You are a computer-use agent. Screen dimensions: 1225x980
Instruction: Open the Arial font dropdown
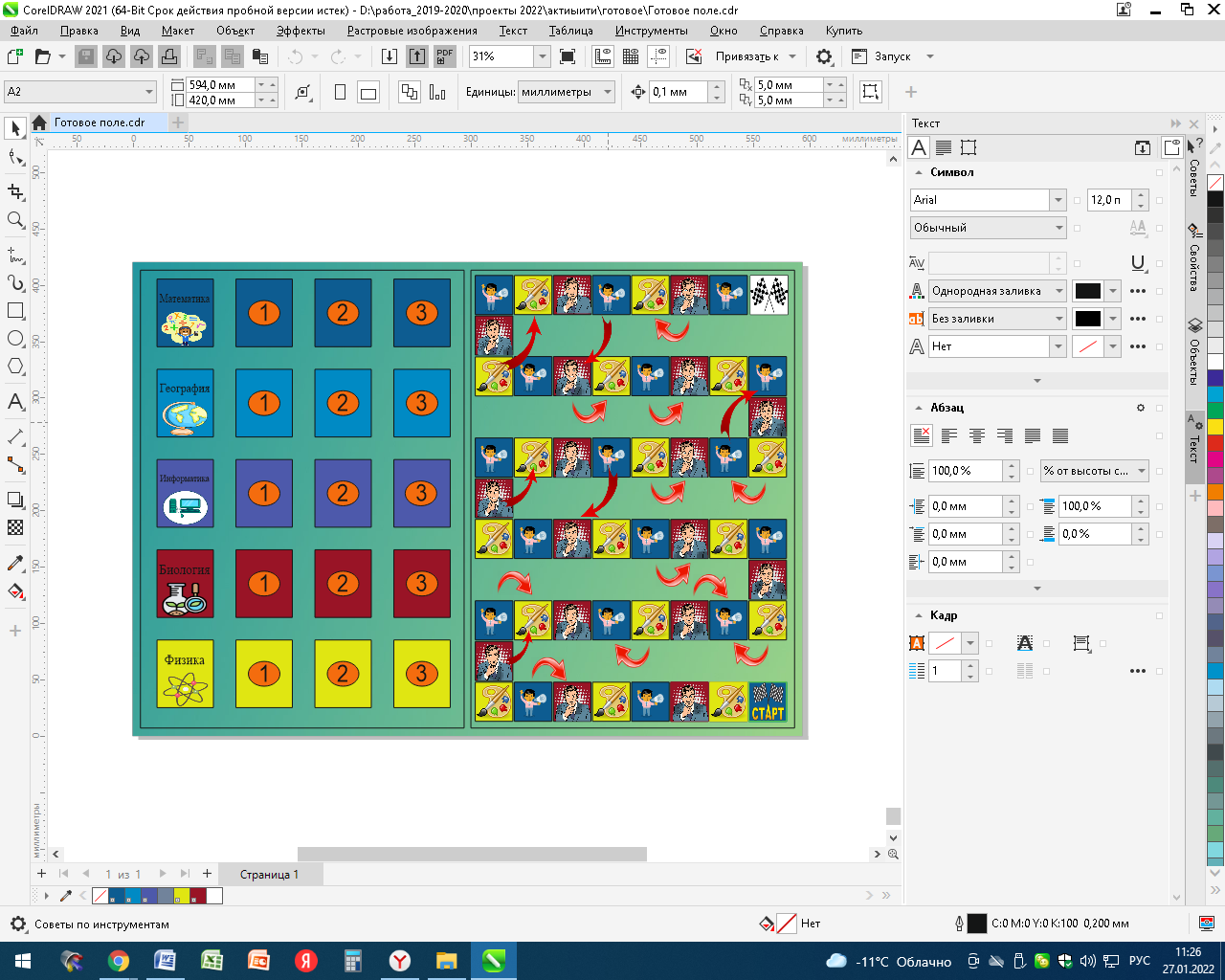(x=1058, y=200)
